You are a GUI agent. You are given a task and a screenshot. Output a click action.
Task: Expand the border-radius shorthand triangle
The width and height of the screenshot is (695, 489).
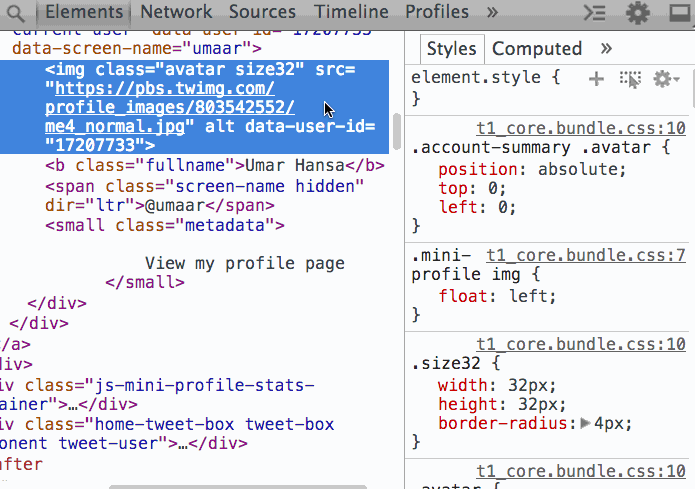[x=585, y=423]
